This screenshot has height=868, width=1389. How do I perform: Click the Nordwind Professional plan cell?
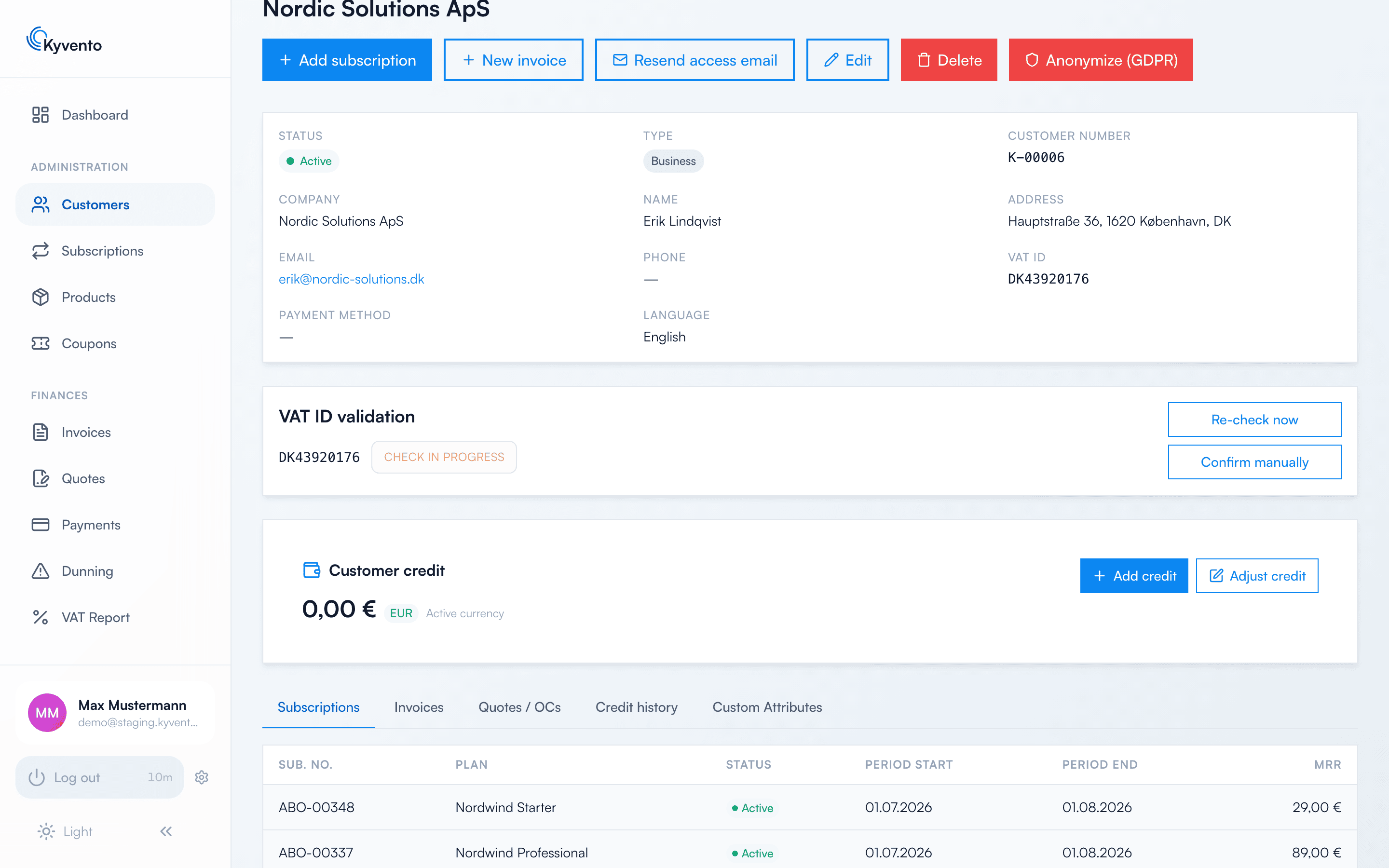tap(521, 853)
